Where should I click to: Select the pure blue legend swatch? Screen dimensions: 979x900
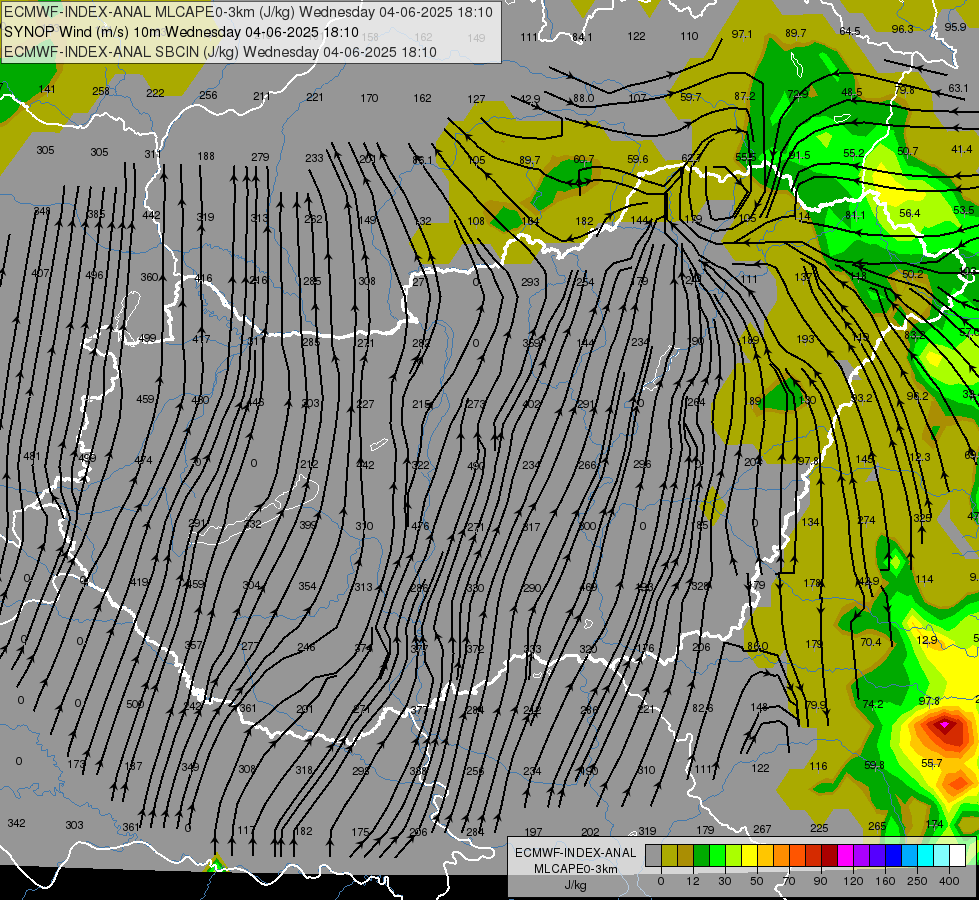[893, 855]
